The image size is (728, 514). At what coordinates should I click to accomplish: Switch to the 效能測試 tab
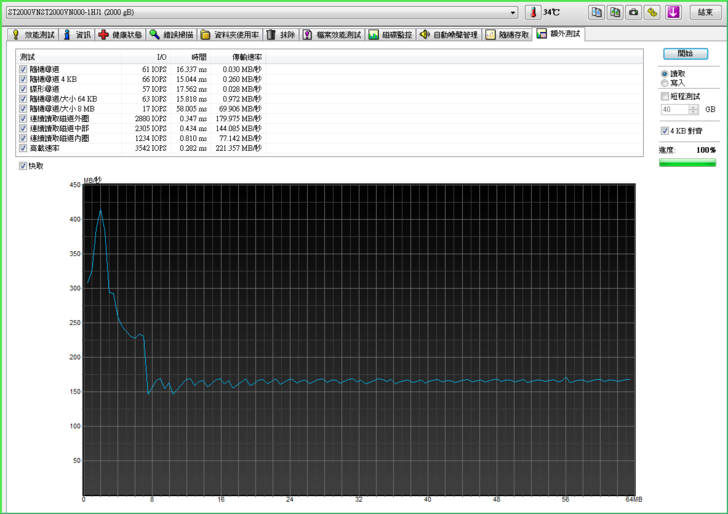[34, 34]
